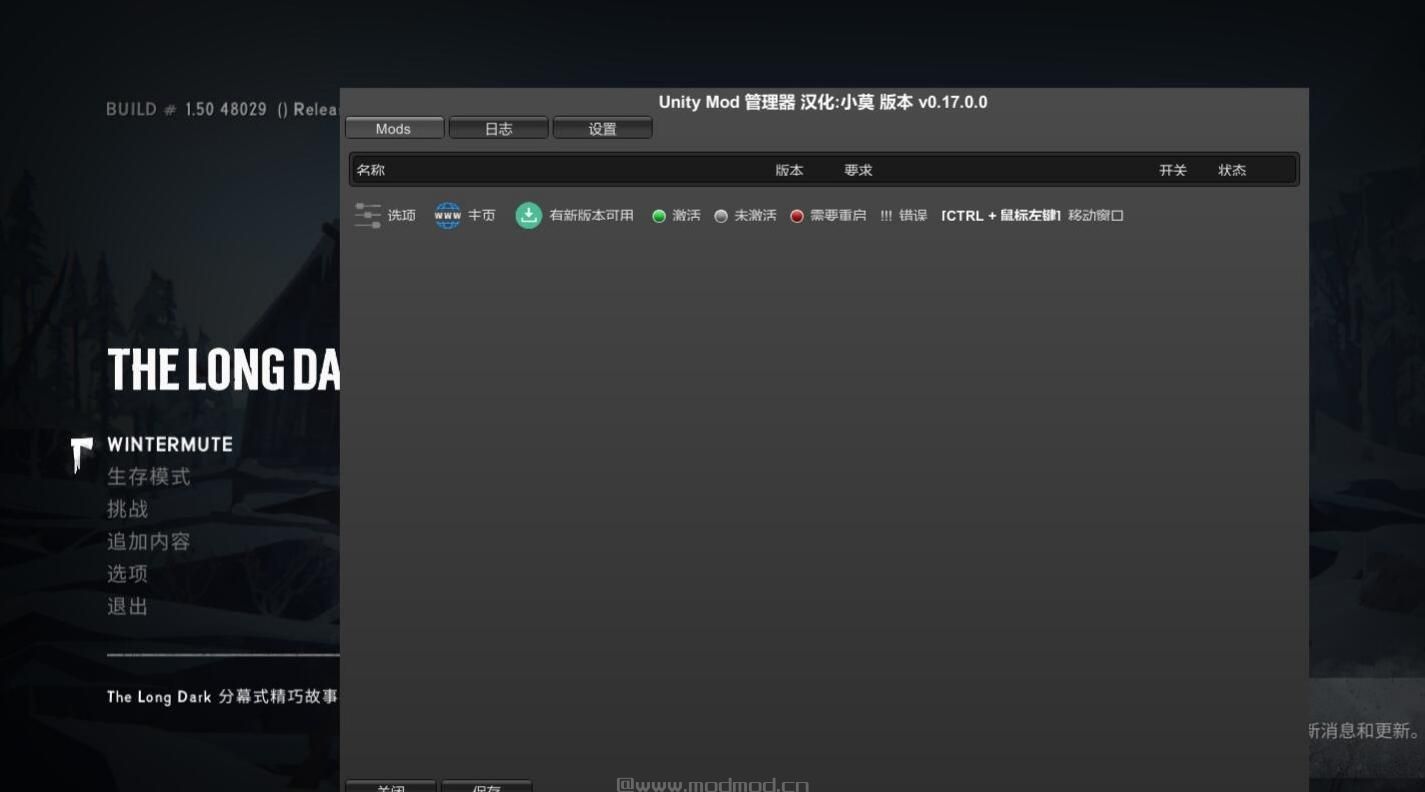Open the 设置 settings tab
Viewport: 1425px width, 792px height.
coord(602,128)
